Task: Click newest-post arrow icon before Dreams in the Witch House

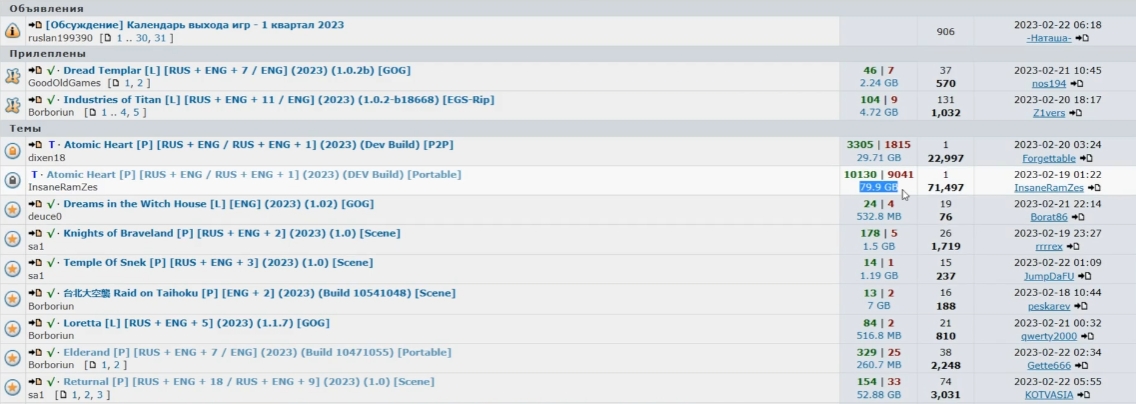Action: pyautogui.click(x=35, y=204)
